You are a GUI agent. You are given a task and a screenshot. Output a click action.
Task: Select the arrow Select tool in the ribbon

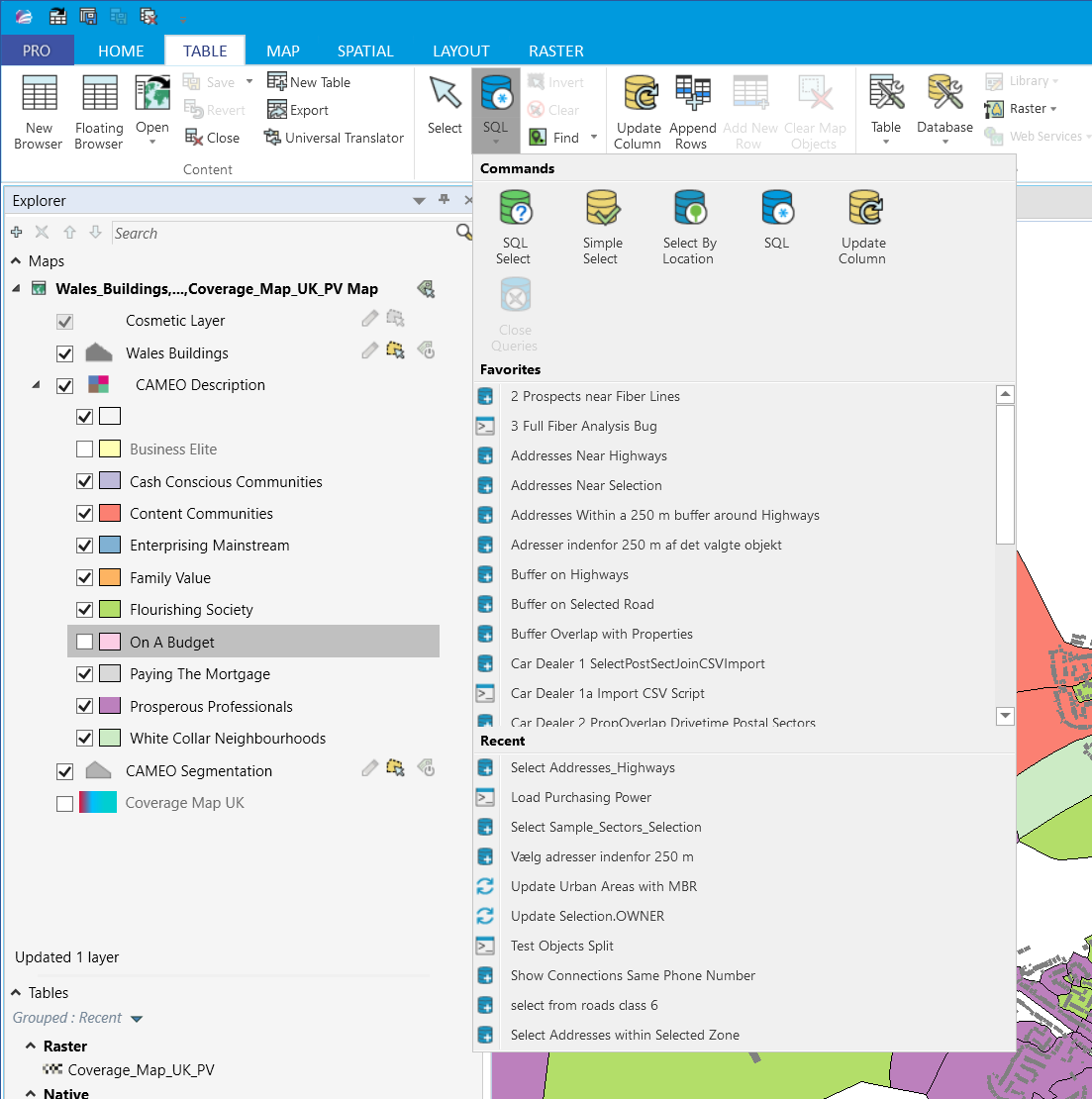(x=444, y=109)
